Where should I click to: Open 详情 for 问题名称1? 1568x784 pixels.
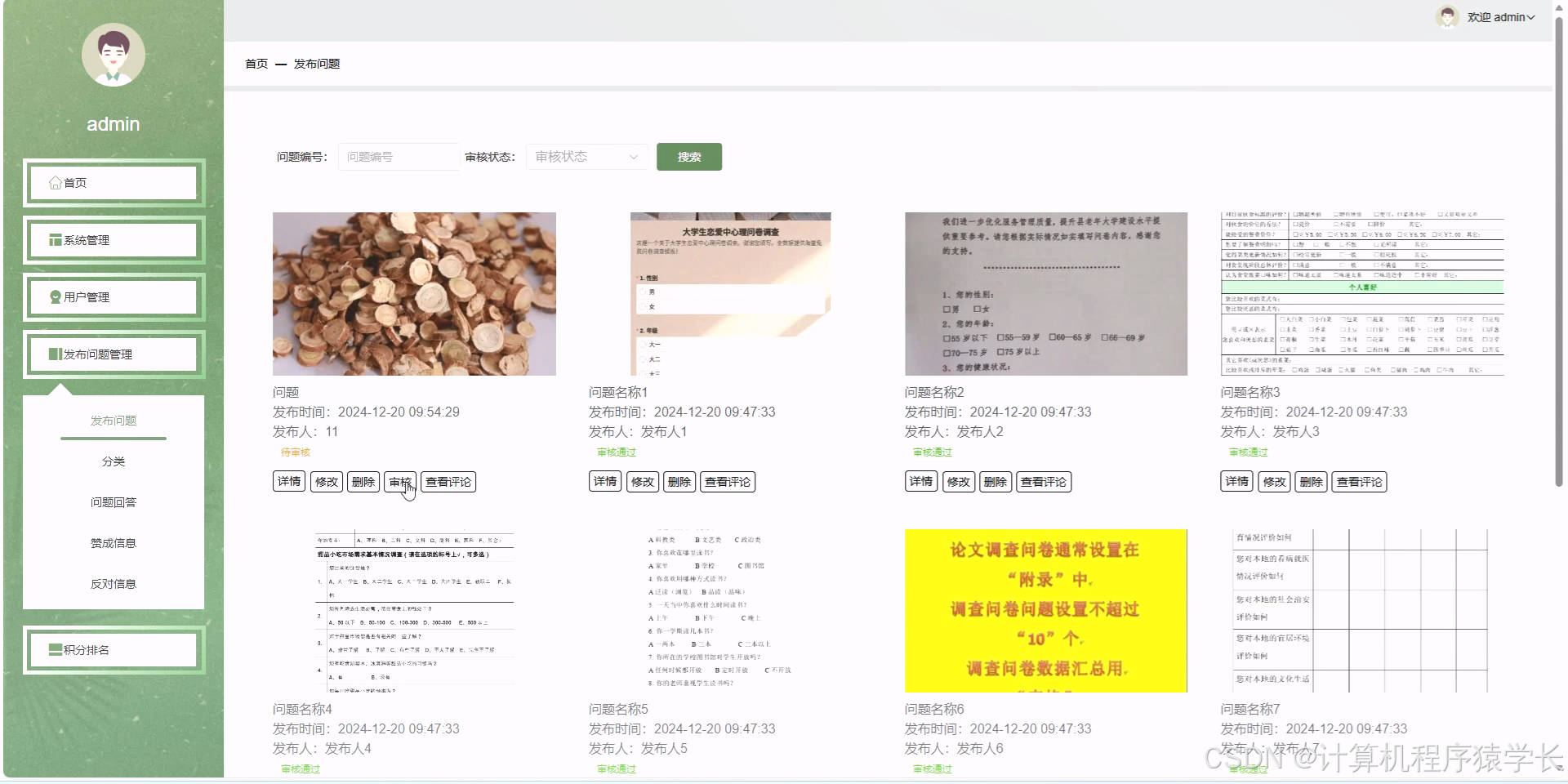point(604,481)
